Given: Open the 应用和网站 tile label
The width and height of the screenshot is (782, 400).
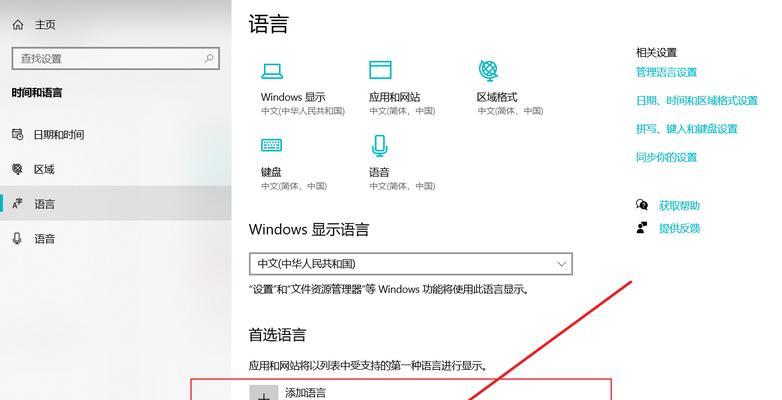Looking at the screenshot, I should (x=394, y=97).
